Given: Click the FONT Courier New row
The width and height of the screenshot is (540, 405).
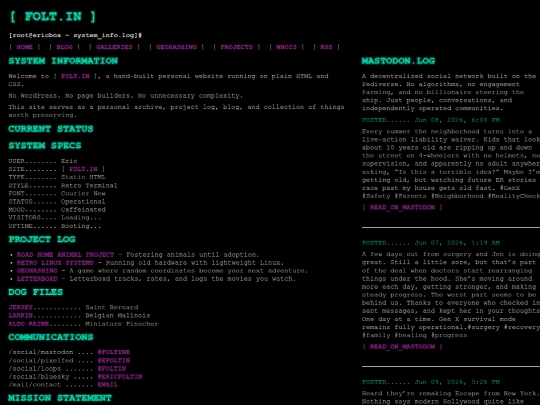Looking at the screenshot, I should point(57,194).
